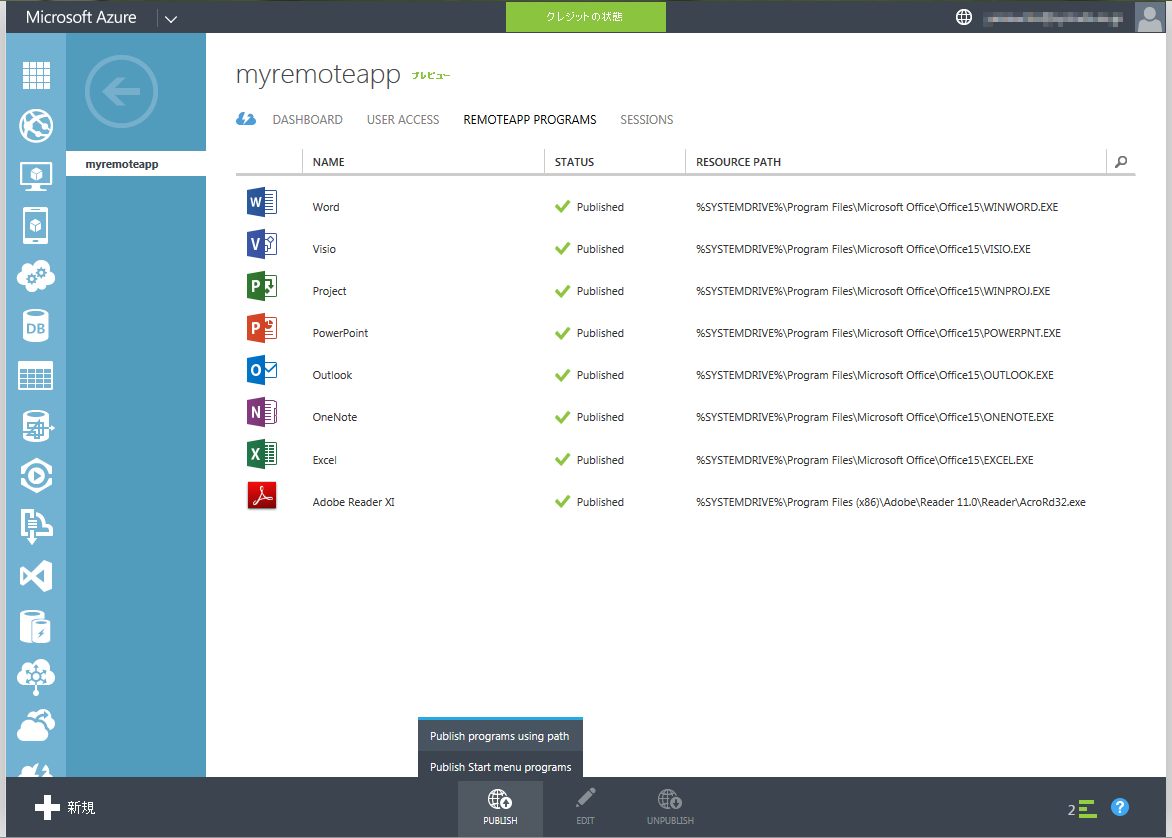The width and height of the screenshot is (1172, 838).
Task: Expand the dropdown next to Microsoft Azure logo
Action: [x=170, y=17]
